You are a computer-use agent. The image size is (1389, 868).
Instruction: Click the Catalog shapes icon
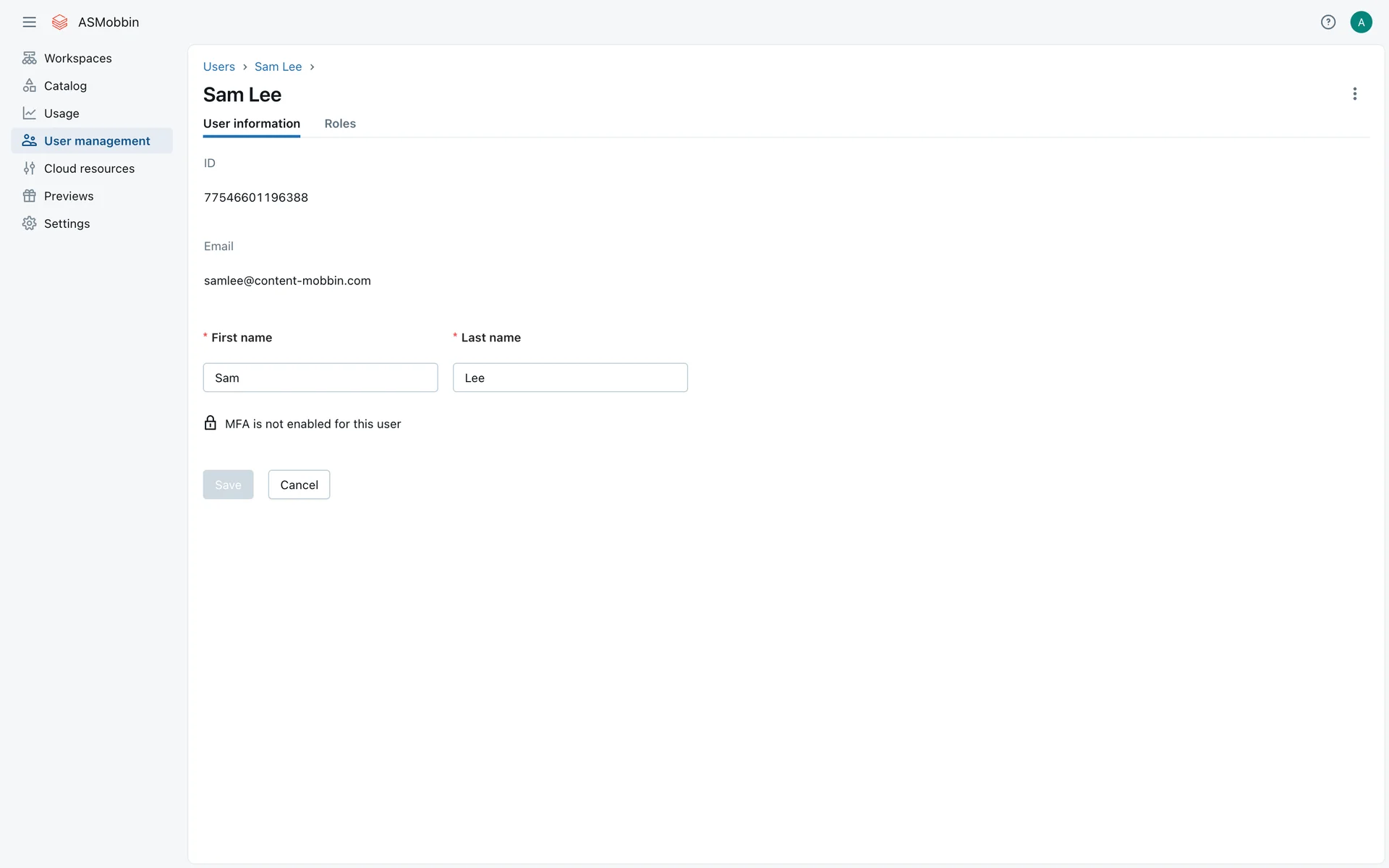pyautogui.click(x=29, y=86)
